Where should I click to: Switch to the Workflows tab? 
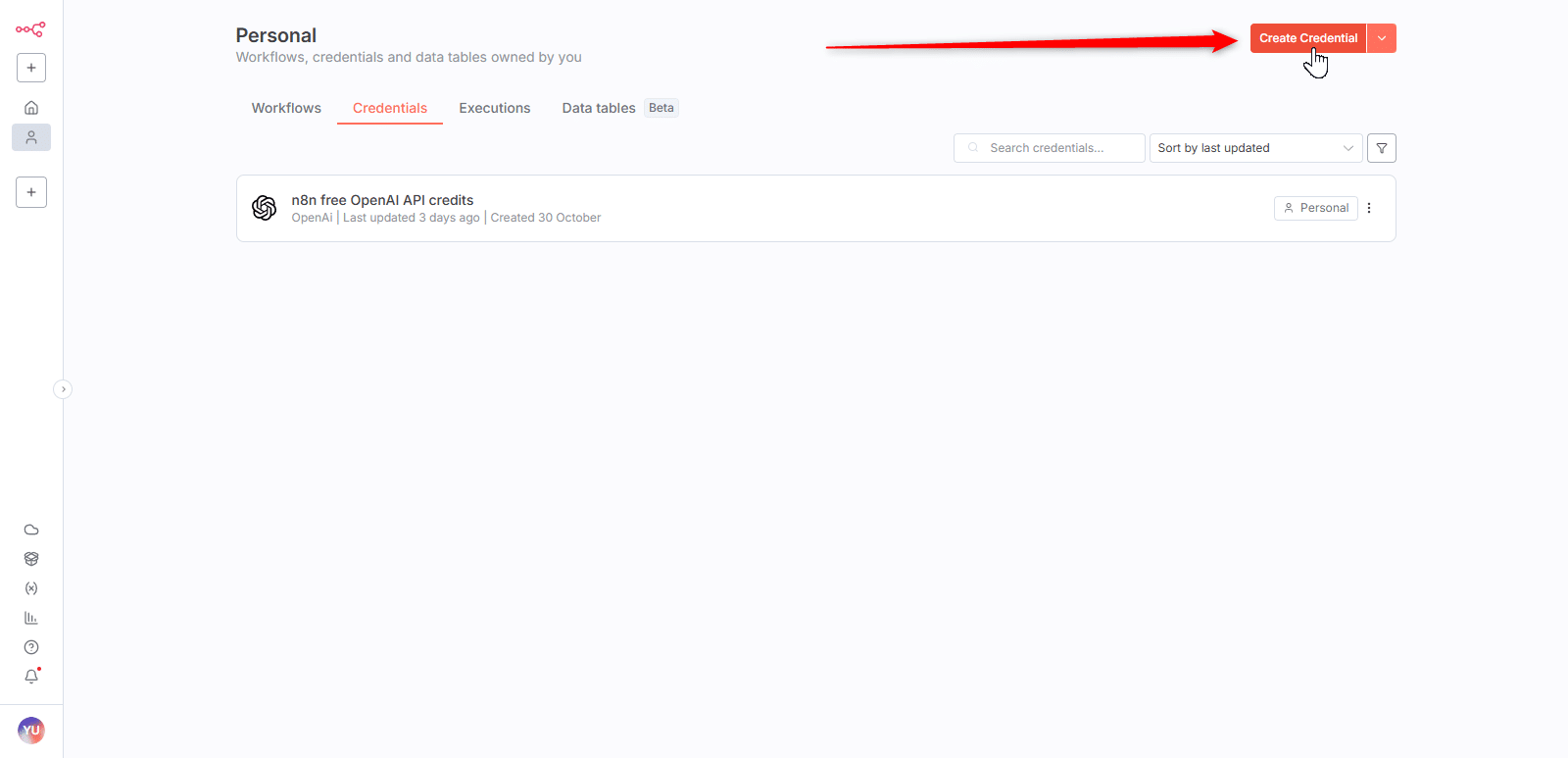point(286,108)
